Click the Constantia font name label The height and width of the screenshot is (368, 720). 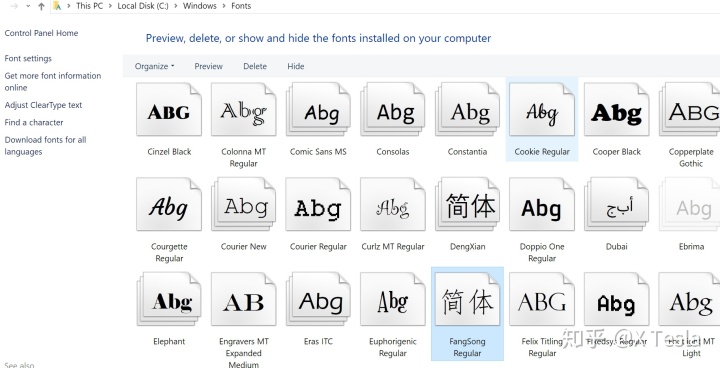tap(467, 152)
